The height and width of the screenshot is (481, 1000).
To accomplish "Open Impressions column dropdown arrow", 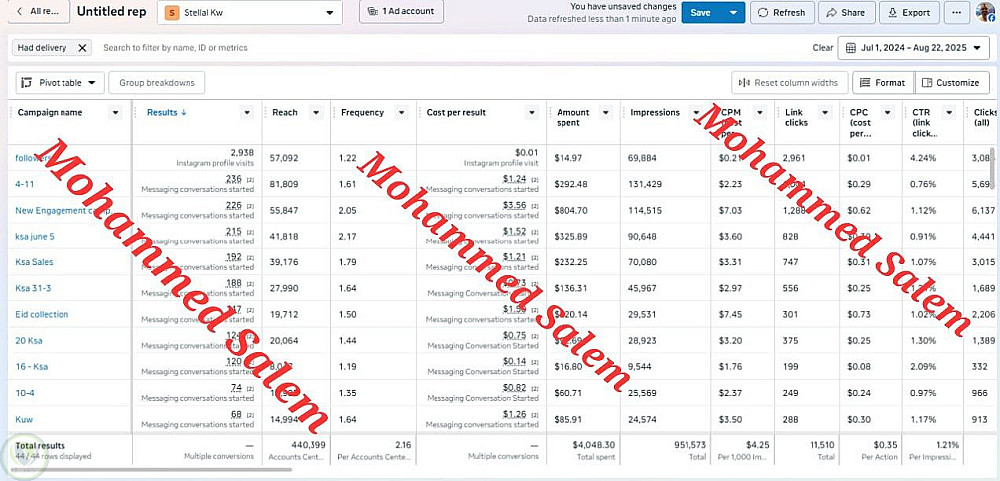I will (x=696, y=113).
